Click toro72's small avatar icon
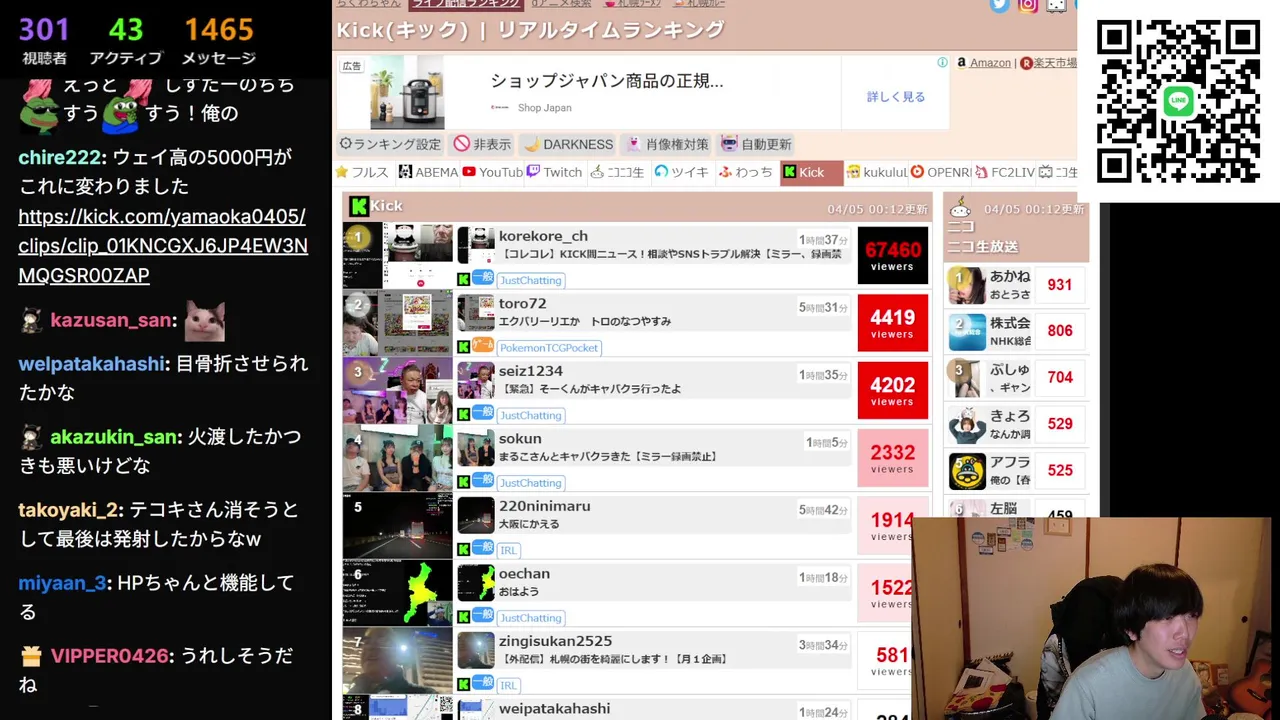Viewport: 1280px width, 720px height. [476, 313]
